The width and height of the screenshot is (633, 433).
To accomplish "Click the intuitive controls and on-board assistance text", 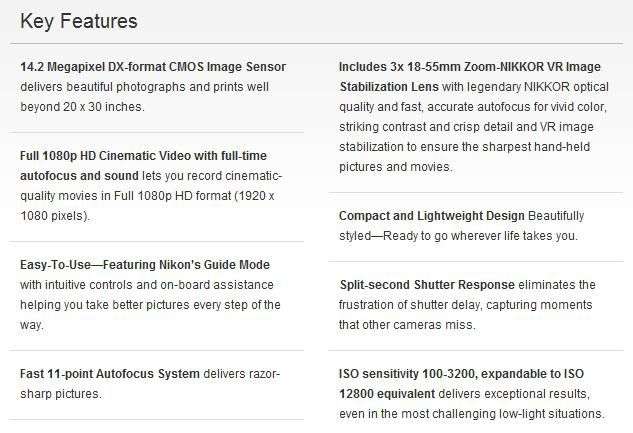I will [147, 285].
